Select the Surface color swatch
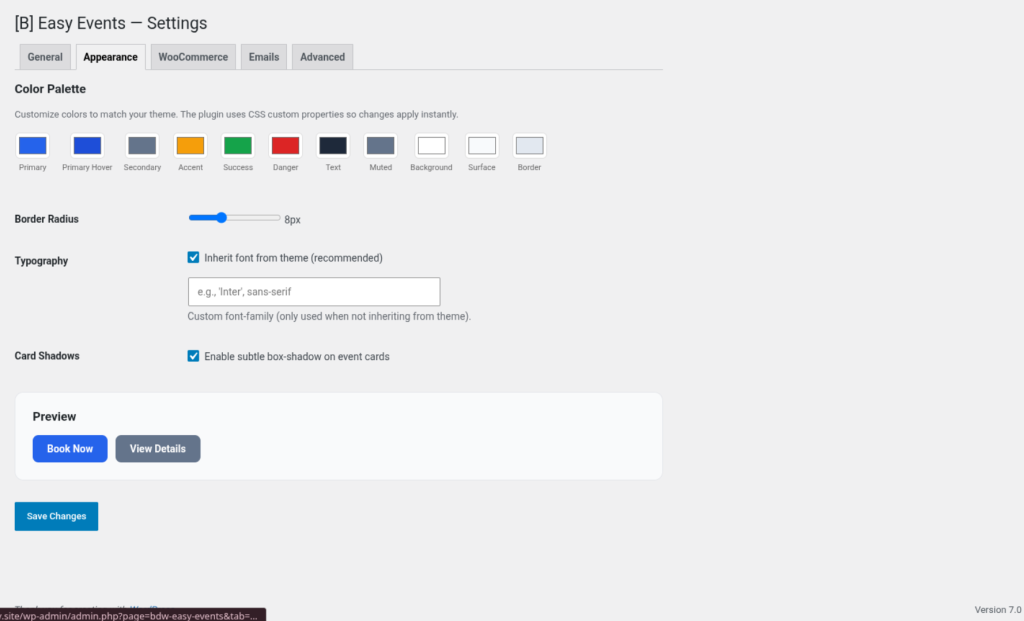The width and height of the screenshot is (1024, 621). pyautogui.click(x=482, y=146)
